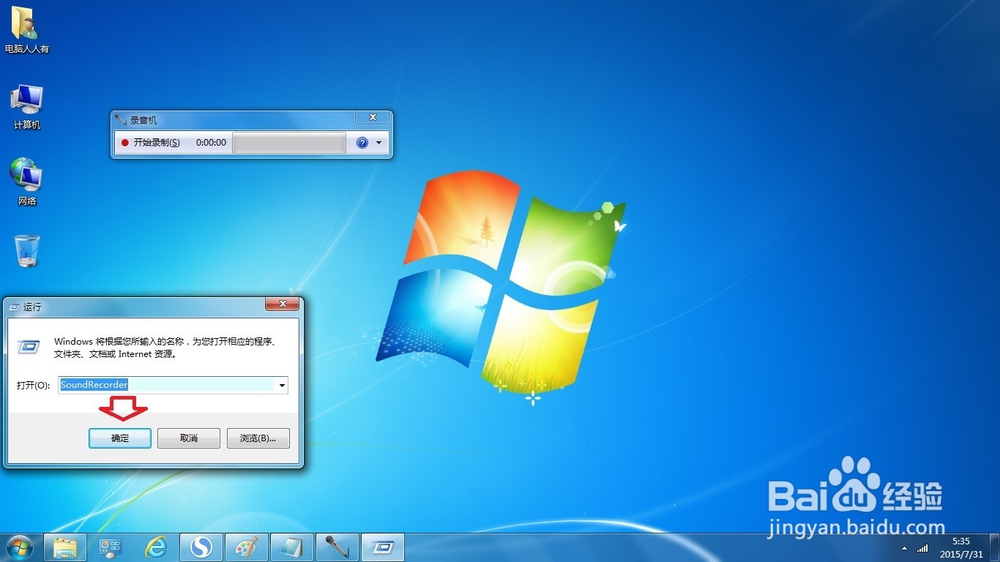Image resolution: width=1000 pixels, height=562 pixels.
Task: Select the 电脑人人有 desktop folder icon
Action: (27, 30)
